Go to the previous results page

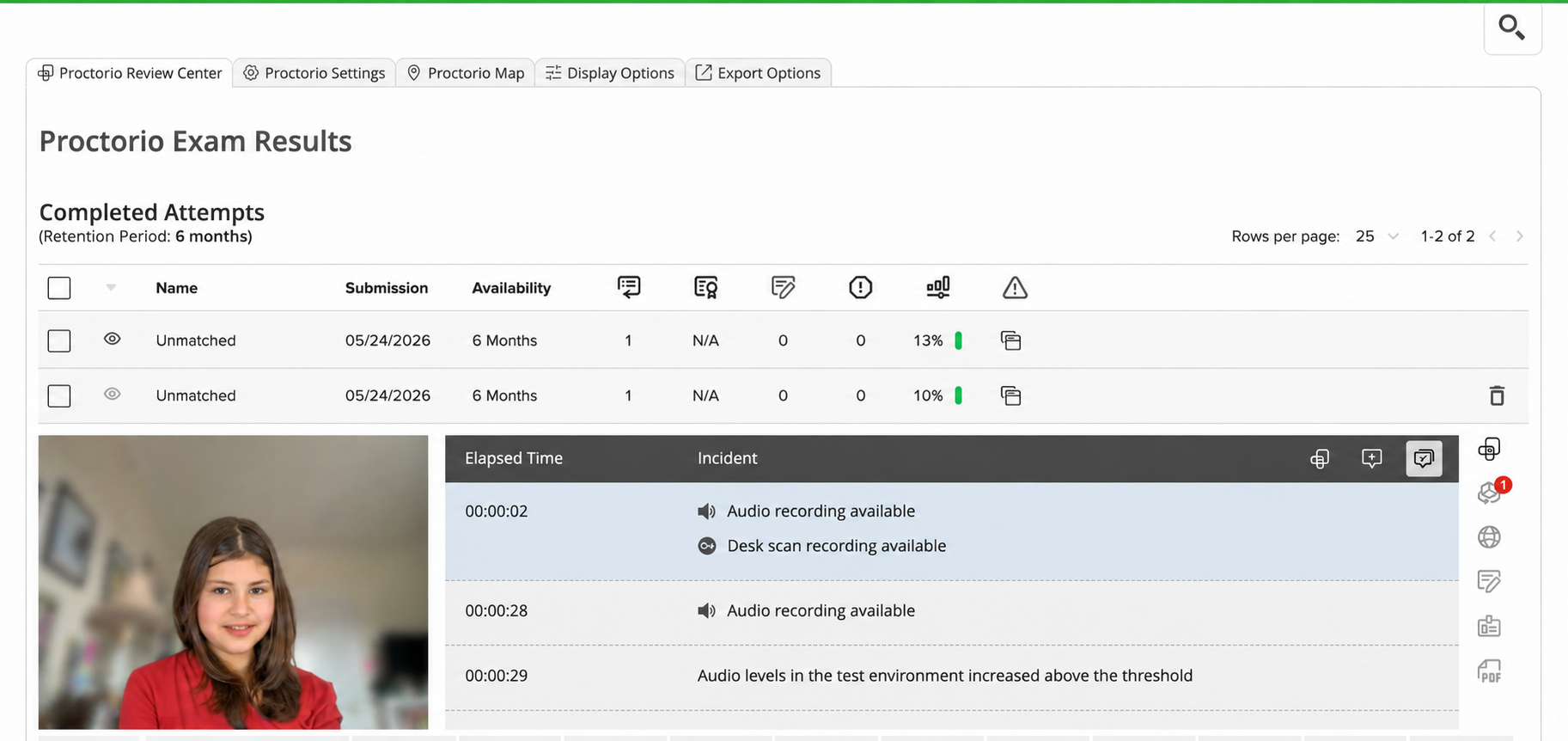pos(1493,236)
